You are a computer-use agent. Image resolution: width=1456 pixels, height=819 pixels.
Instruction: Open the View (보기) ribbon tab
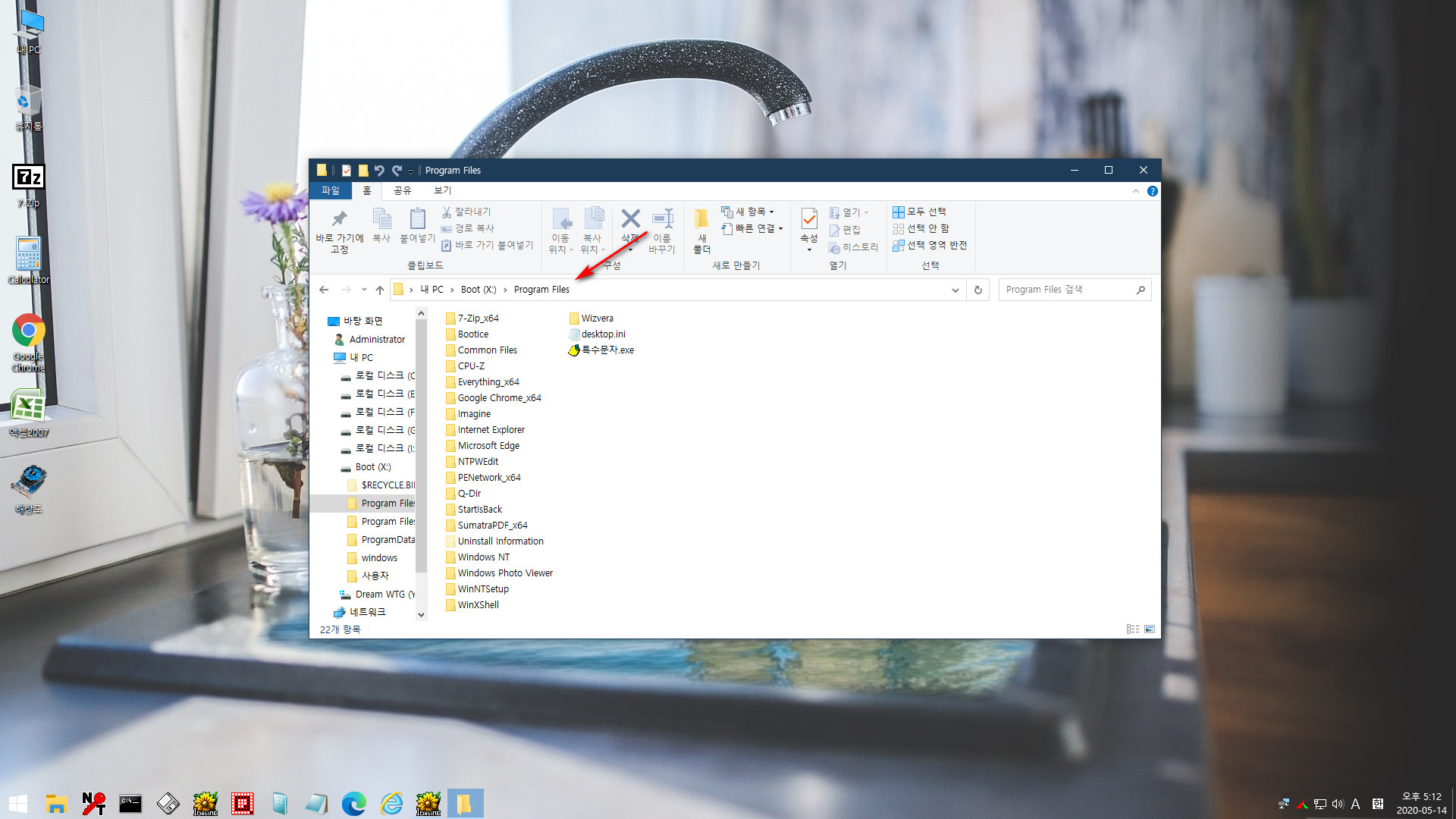tap(442, 191)
